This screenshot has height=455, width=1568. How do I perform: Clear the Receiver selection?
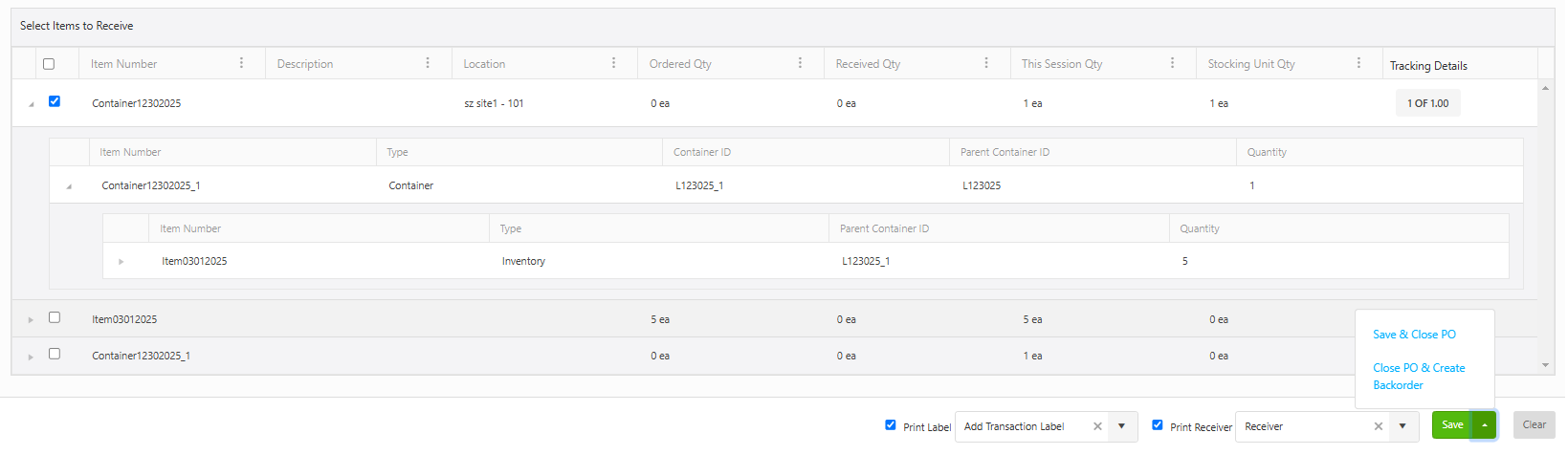click(x=1379, y=426)
